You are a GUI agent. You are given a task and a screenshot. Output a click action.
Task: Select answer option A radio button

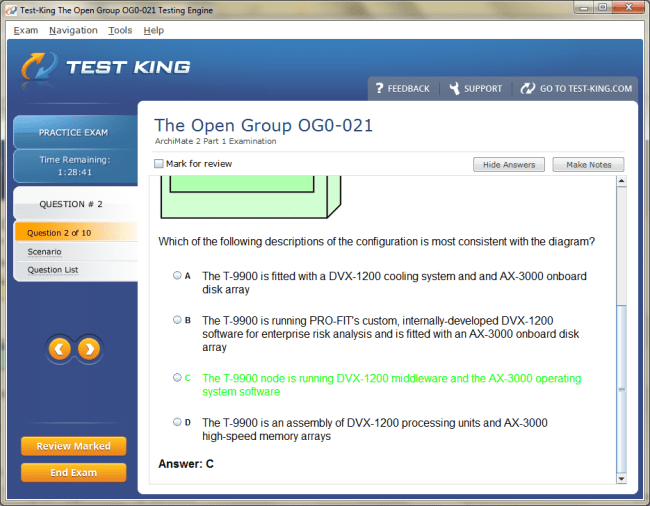[x=177, y=276]
